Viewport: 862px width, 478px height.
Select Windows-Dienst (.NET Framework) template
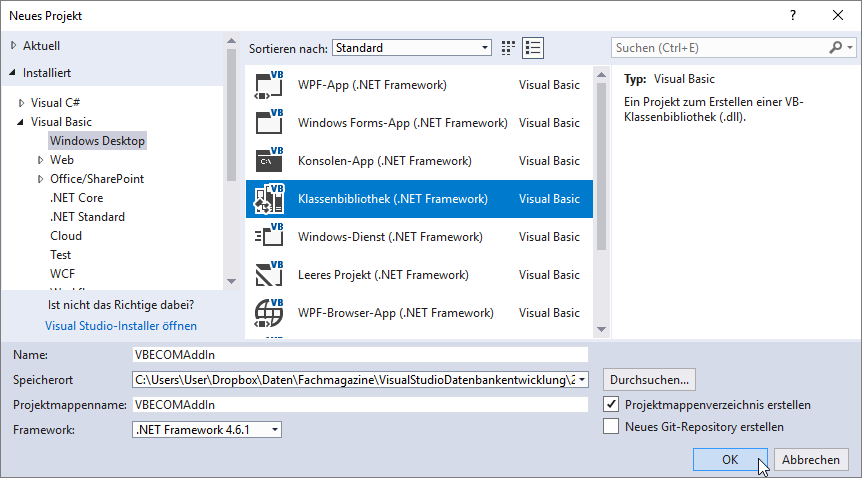coord(419,237)
